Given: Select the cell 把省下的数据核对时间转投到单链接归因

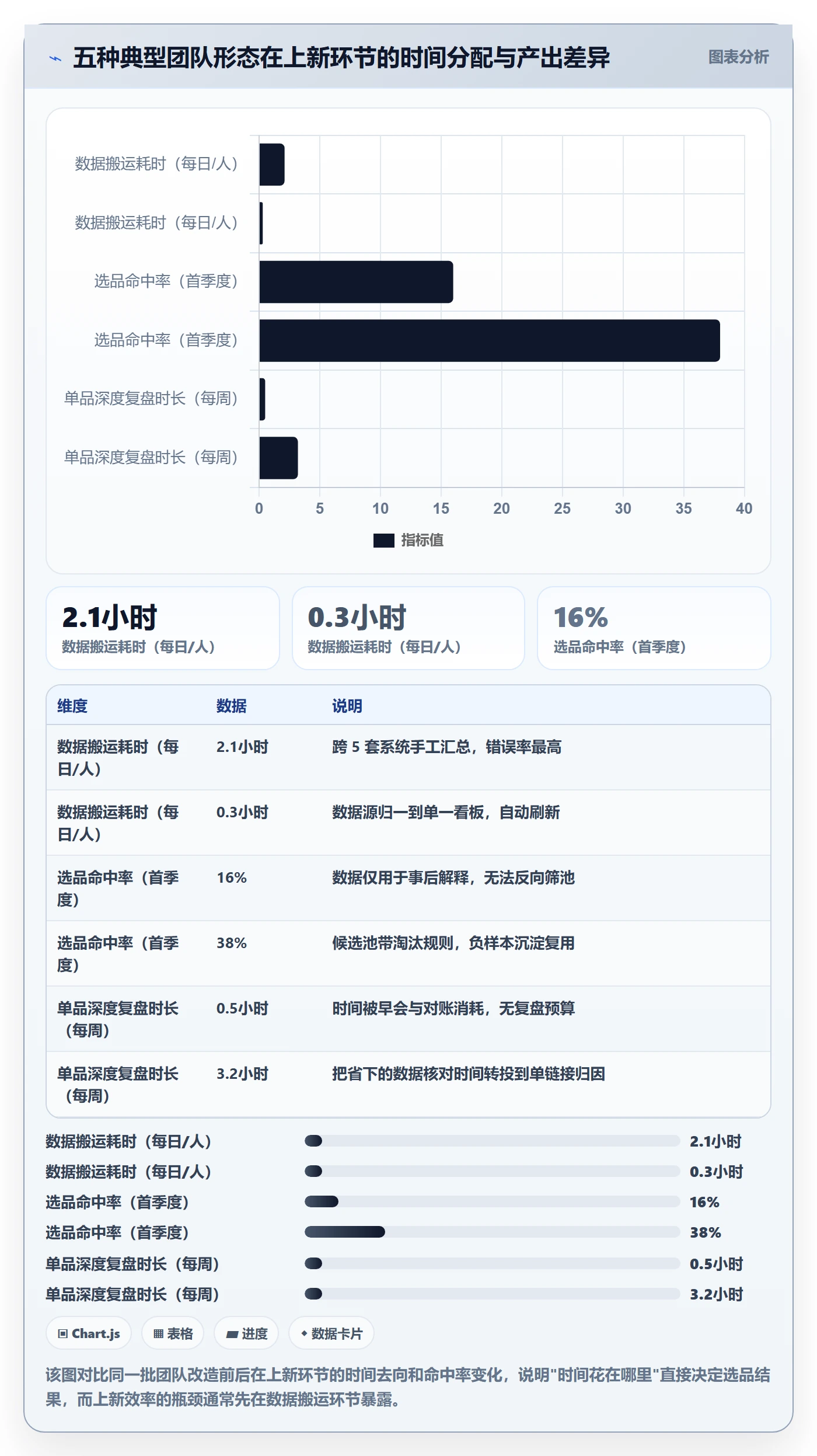Looking at the screenshot, I should click(469, 1074).
